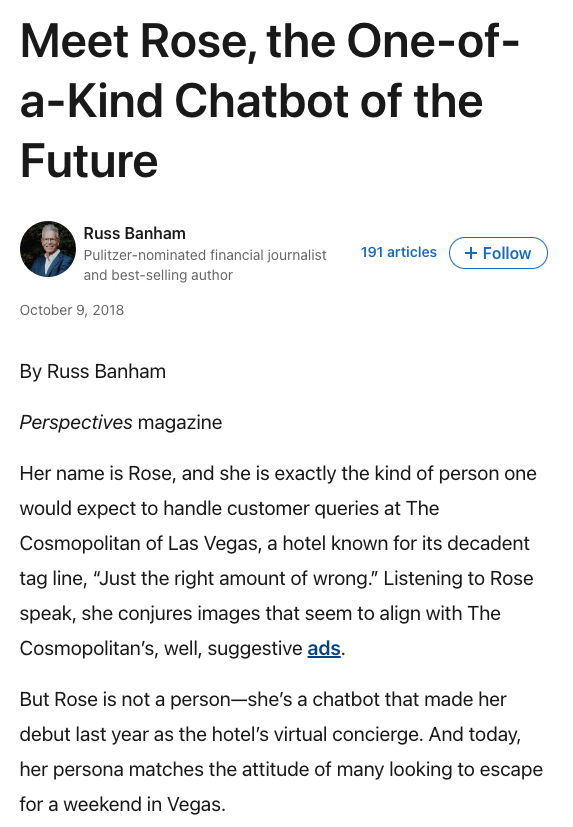The height and width of the screenshot is (827, 573).
Task: Click the line starting 'But Rose is not a person'
Action: point(263,699)
